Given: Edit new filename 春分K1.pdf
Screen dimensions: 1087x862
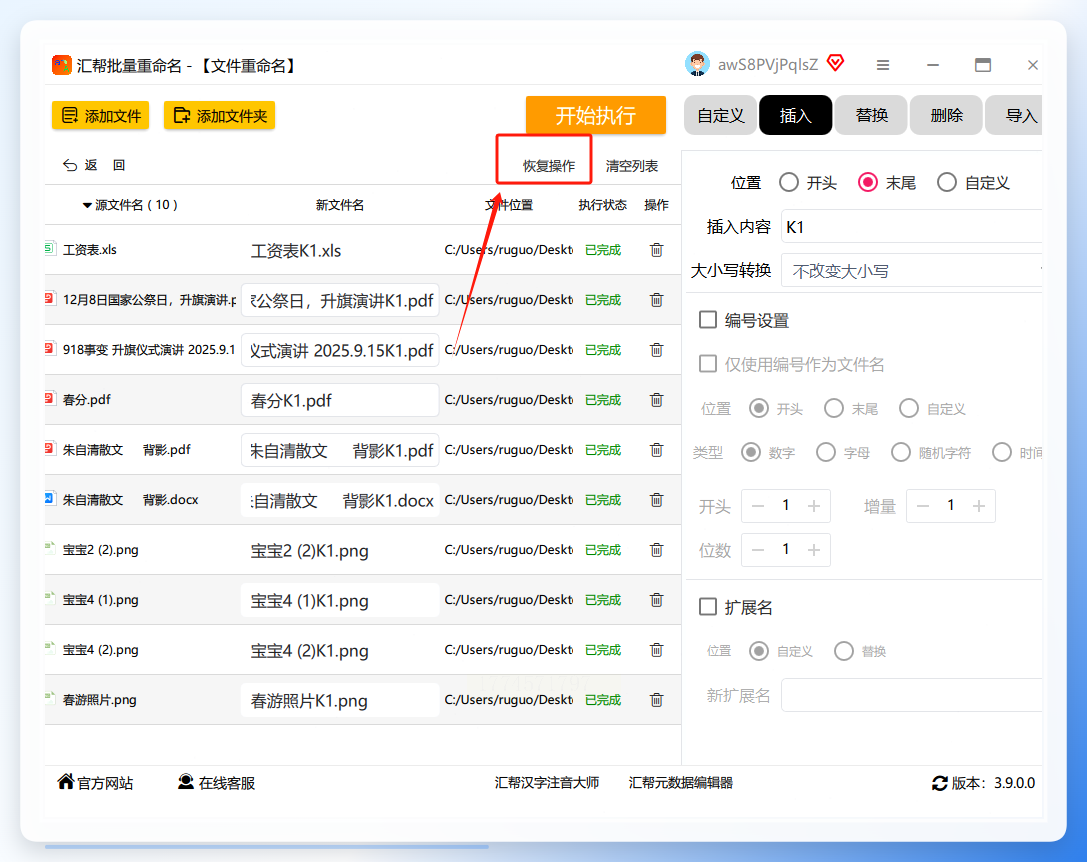Looking at the screenshot, I should click(340, 400).
